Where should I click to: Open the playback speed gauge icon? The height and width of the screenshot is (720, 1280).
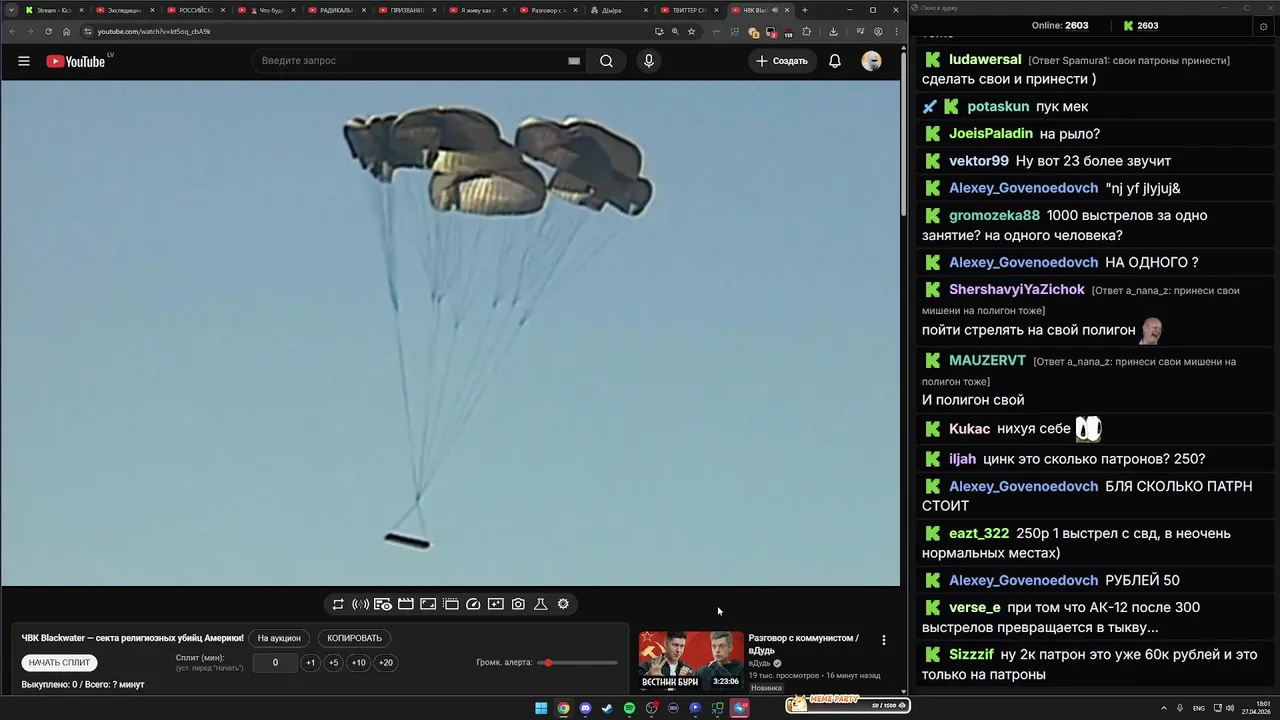coord(474,604)
